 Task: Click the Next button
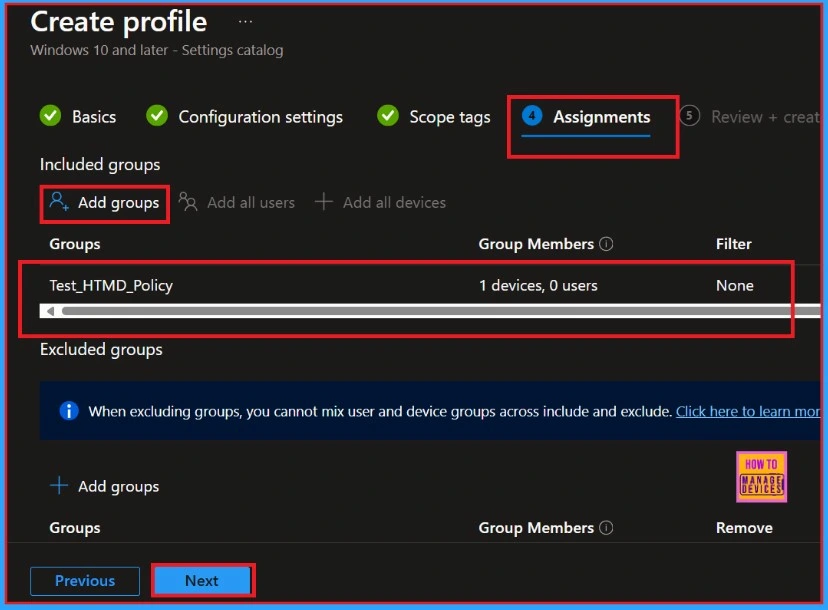[x=203, y=581]
